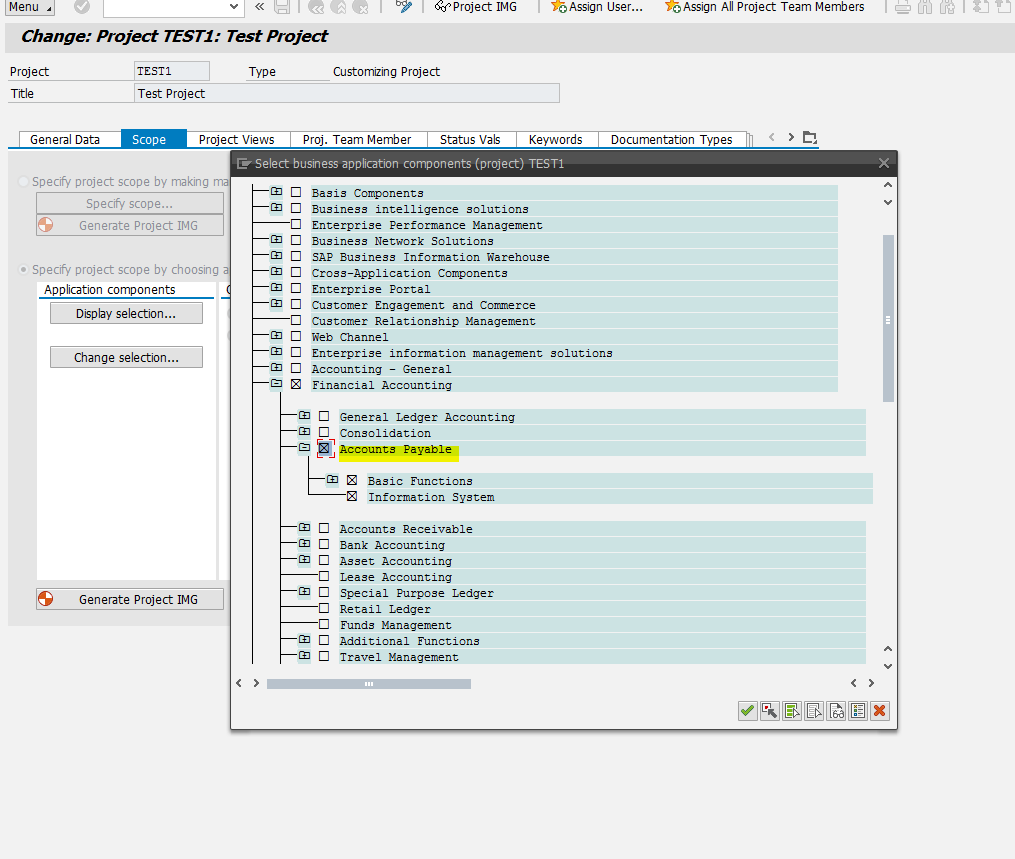The image size is (1015, 859).
Task: Switch to the General Data tab
Action: 69,139
